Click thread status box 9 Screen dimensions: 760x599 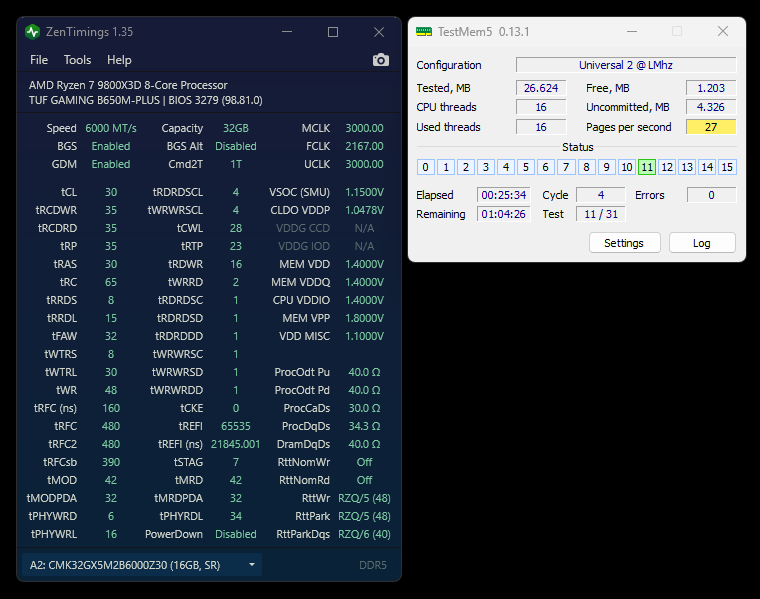tap(606, 167)
